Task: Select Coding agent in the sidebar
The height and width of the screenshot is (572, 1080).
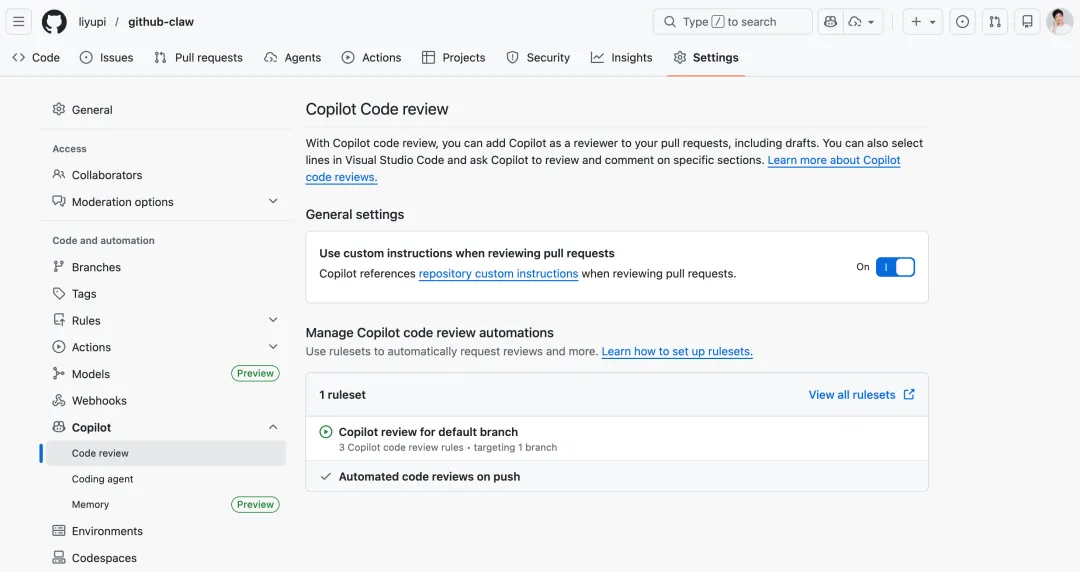Action: tap(103, 479)
